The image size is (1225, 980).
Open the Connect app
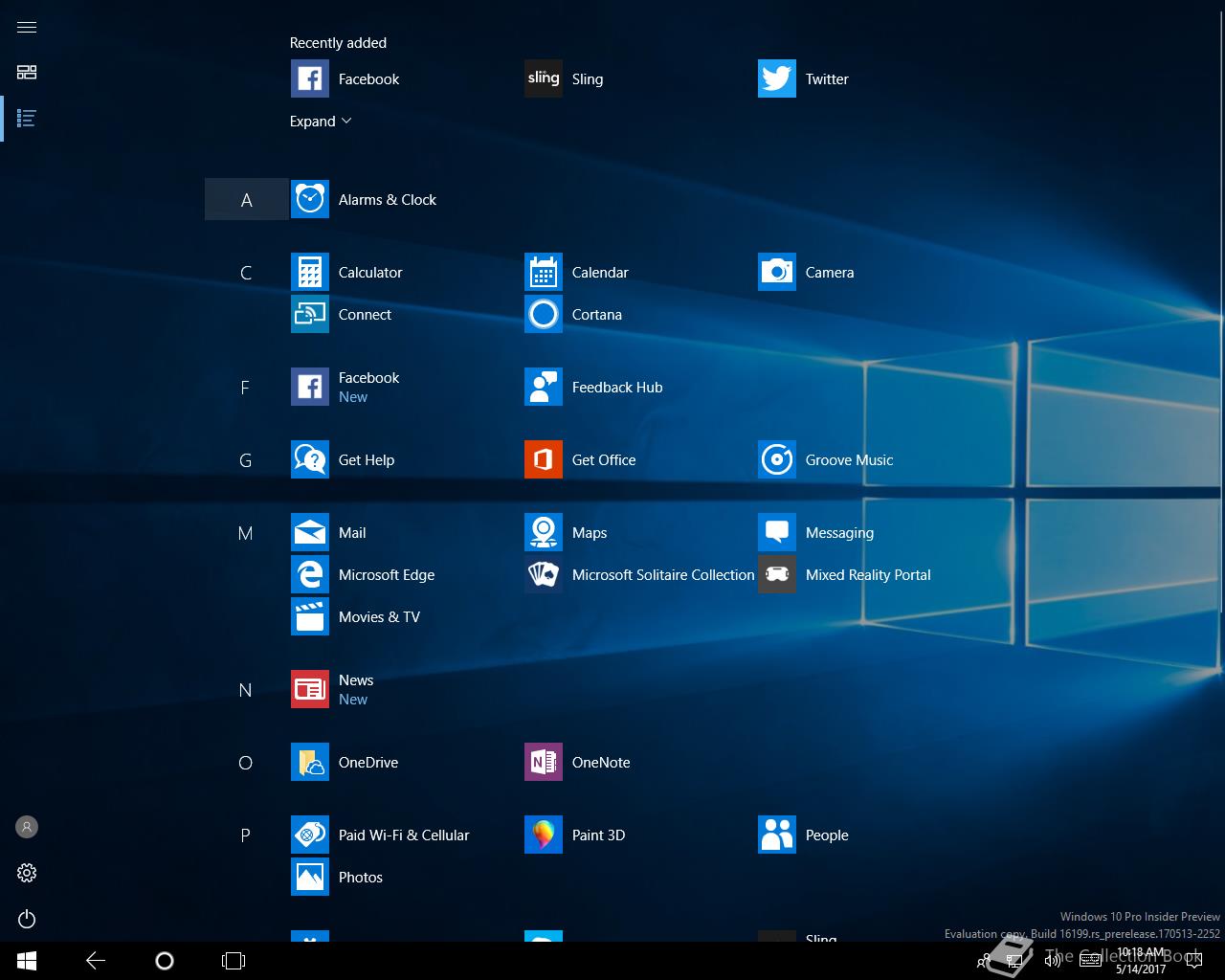coord(342,314)
